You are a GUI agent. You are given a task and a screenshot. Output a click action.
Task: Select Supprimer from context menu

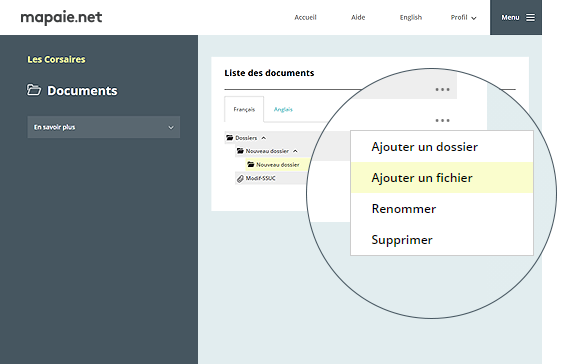click(x=442, y=240)
